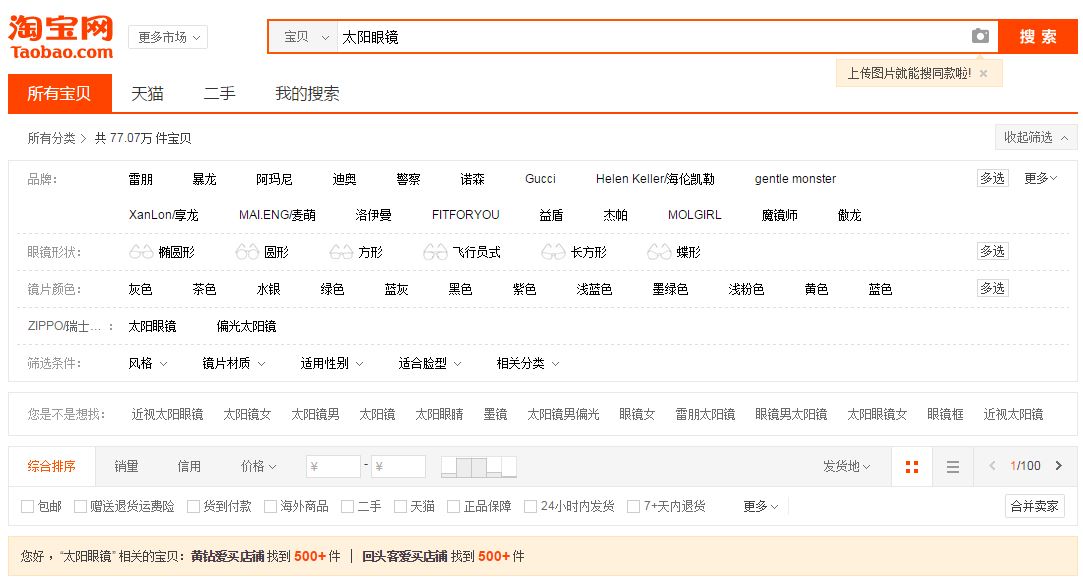Close the upload image tooltip

pos(983,73)
